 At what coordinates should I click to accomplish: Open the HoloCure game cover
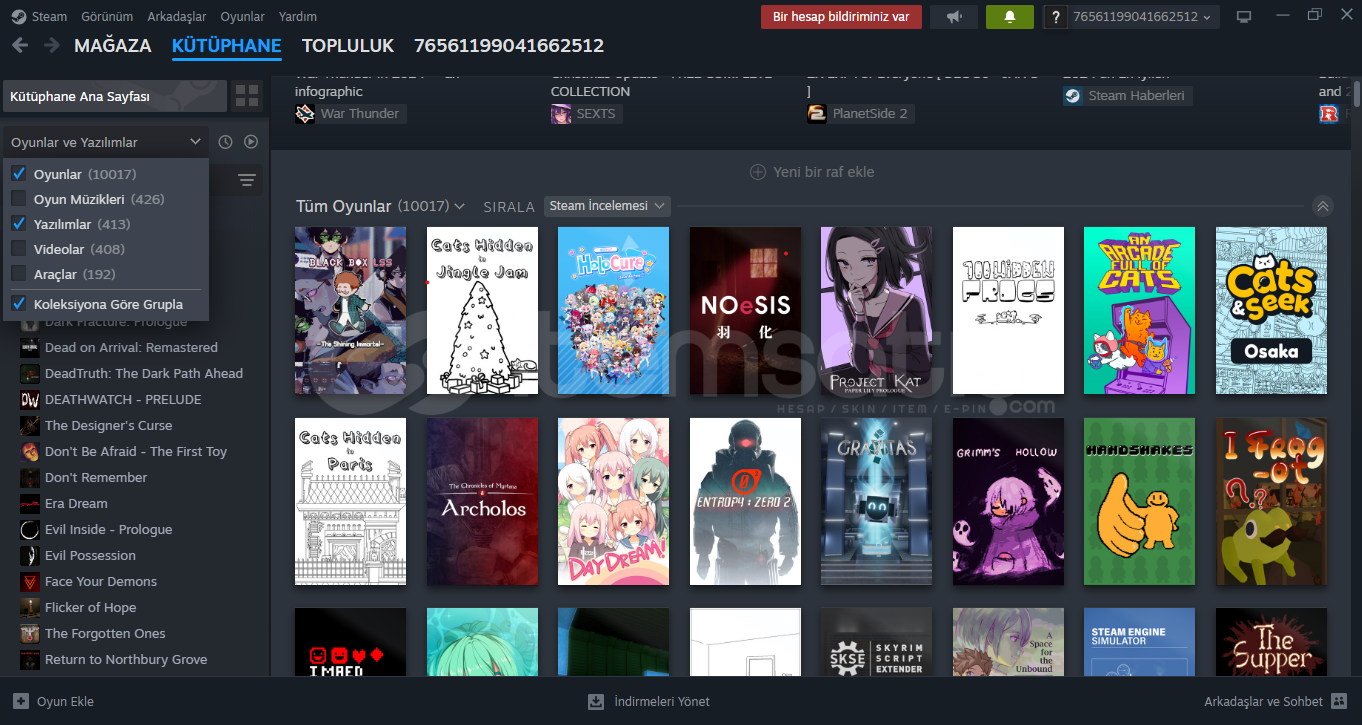(x=613, y=310)
